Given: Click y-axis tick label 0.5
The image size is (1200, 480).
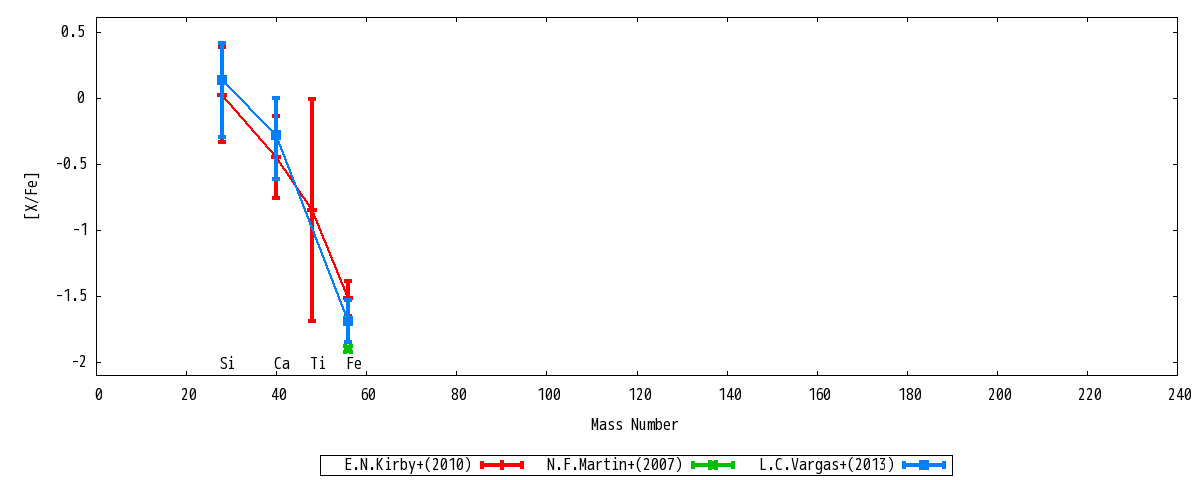Looking at the screenshot, I should tap(73, 32).
